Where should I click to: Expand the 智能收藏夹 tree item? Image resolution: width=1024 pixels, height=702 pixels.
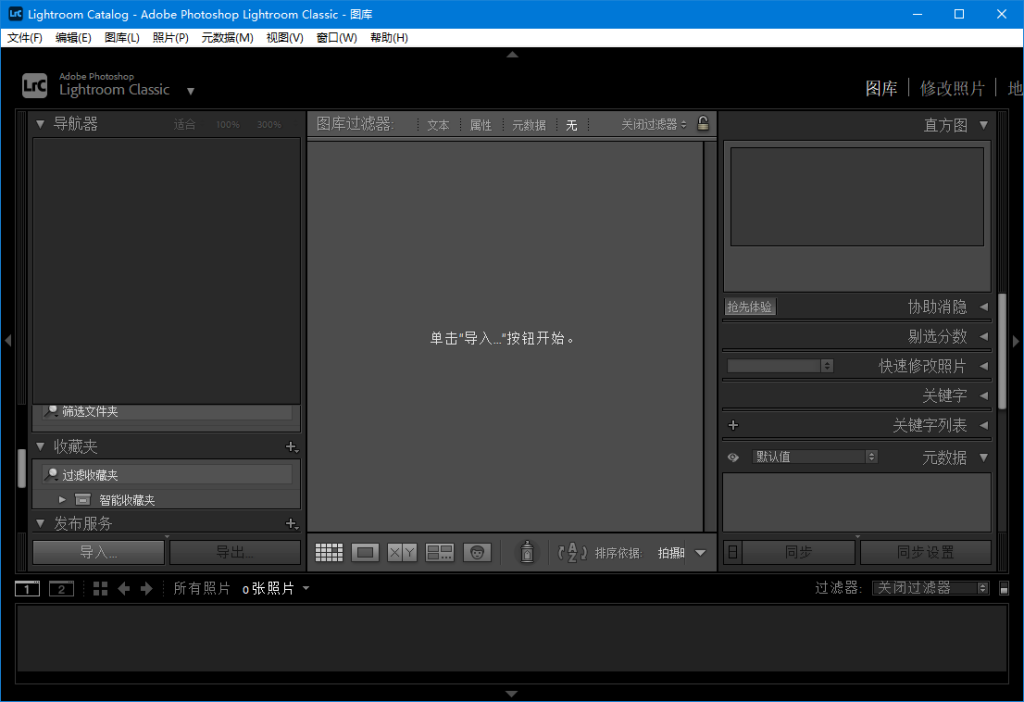62,499
